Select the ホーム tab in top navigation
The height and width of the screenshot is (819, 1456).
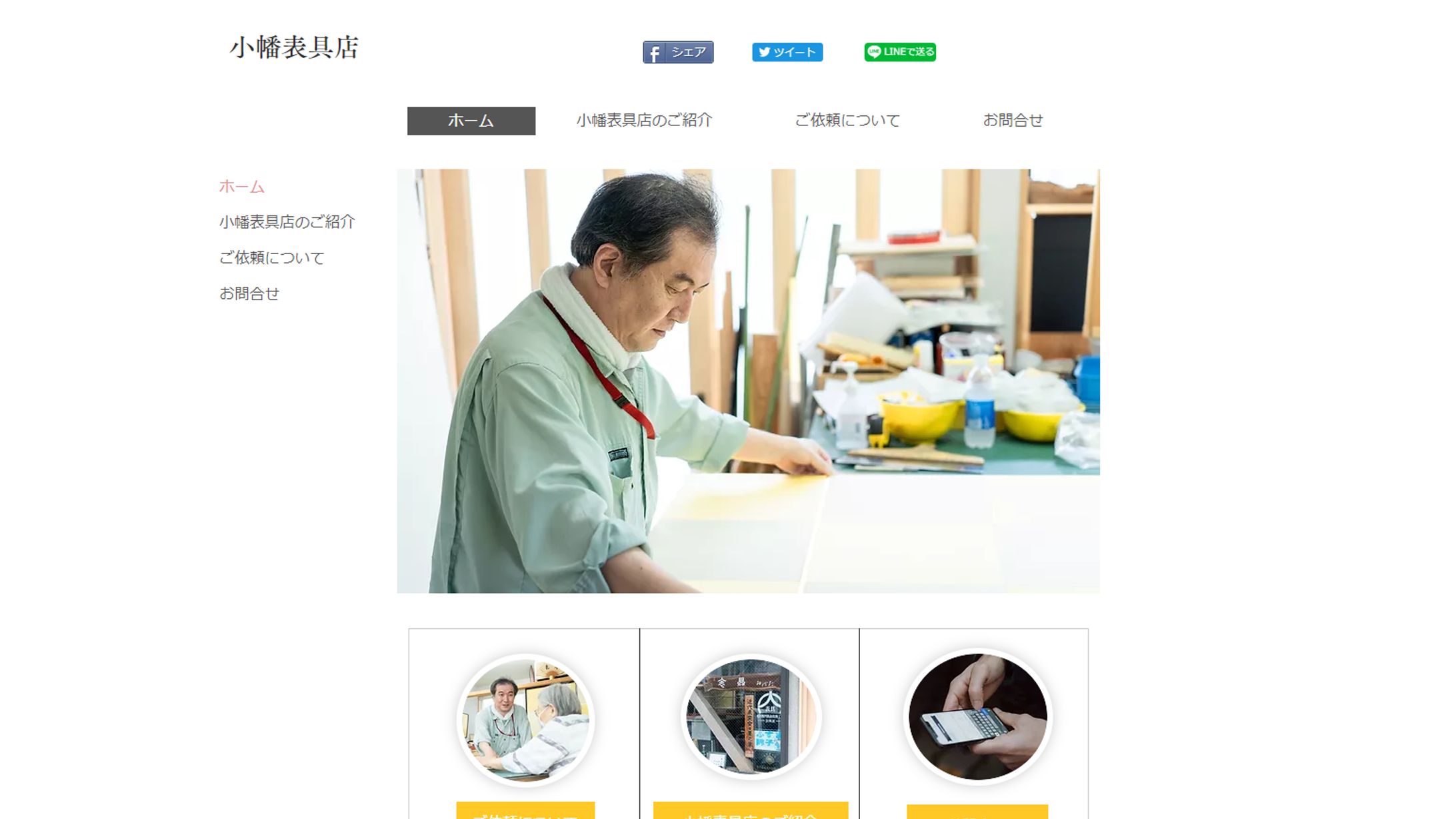(471, 121)
